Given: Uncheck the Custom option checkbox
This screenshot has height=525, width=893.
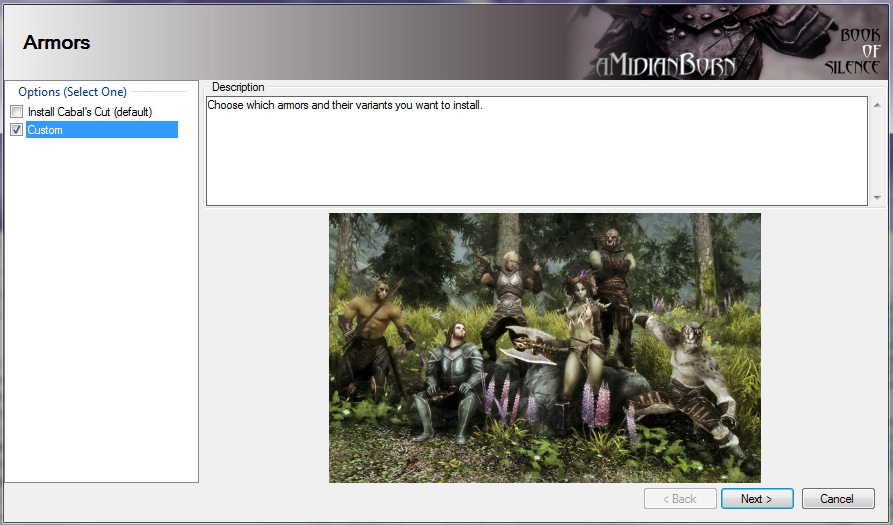Looking at the screenshot, I should coord(17,130).
